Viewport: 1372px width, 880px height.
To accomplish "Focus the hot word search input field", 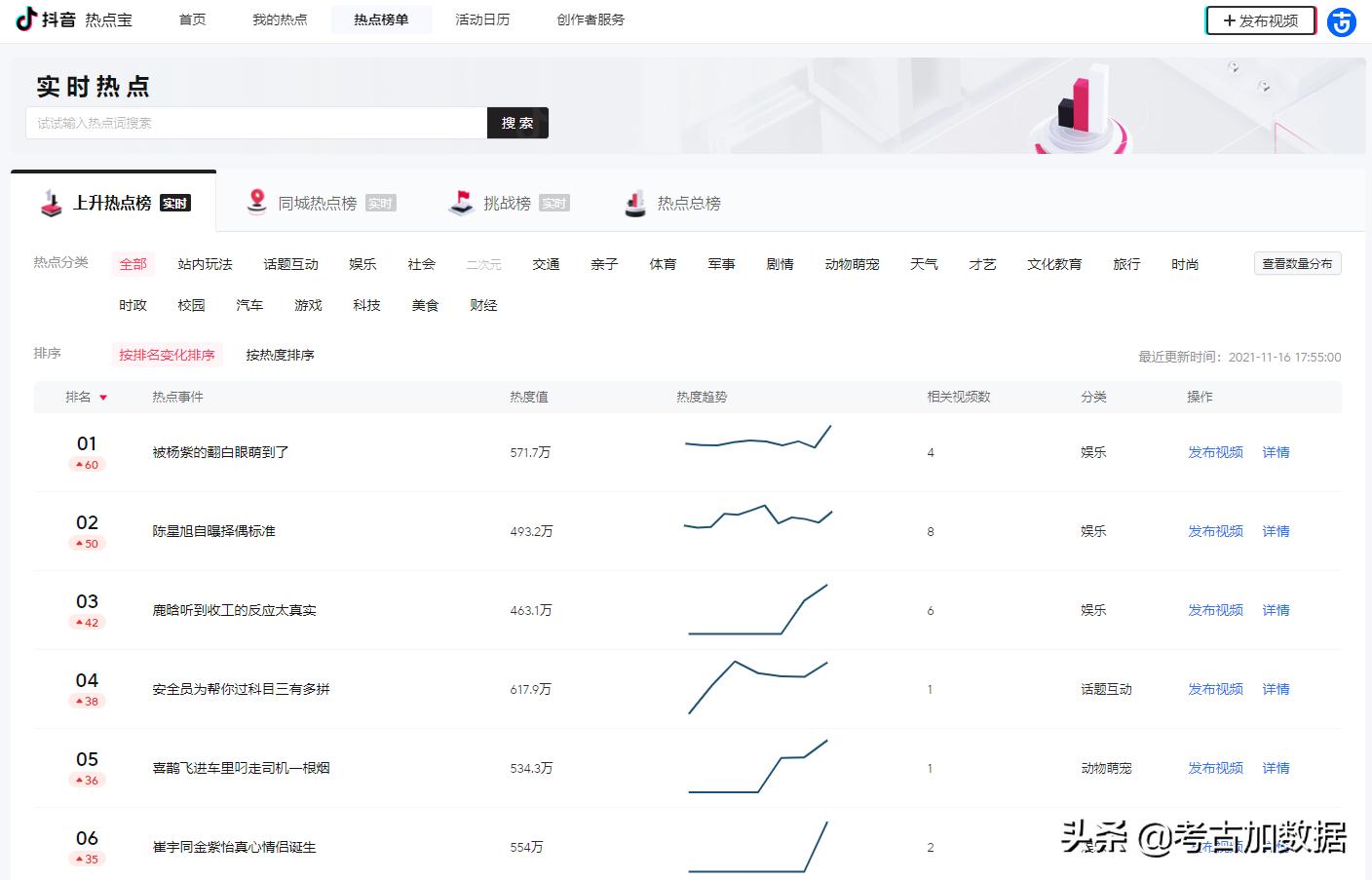I will tap(256, 123).
